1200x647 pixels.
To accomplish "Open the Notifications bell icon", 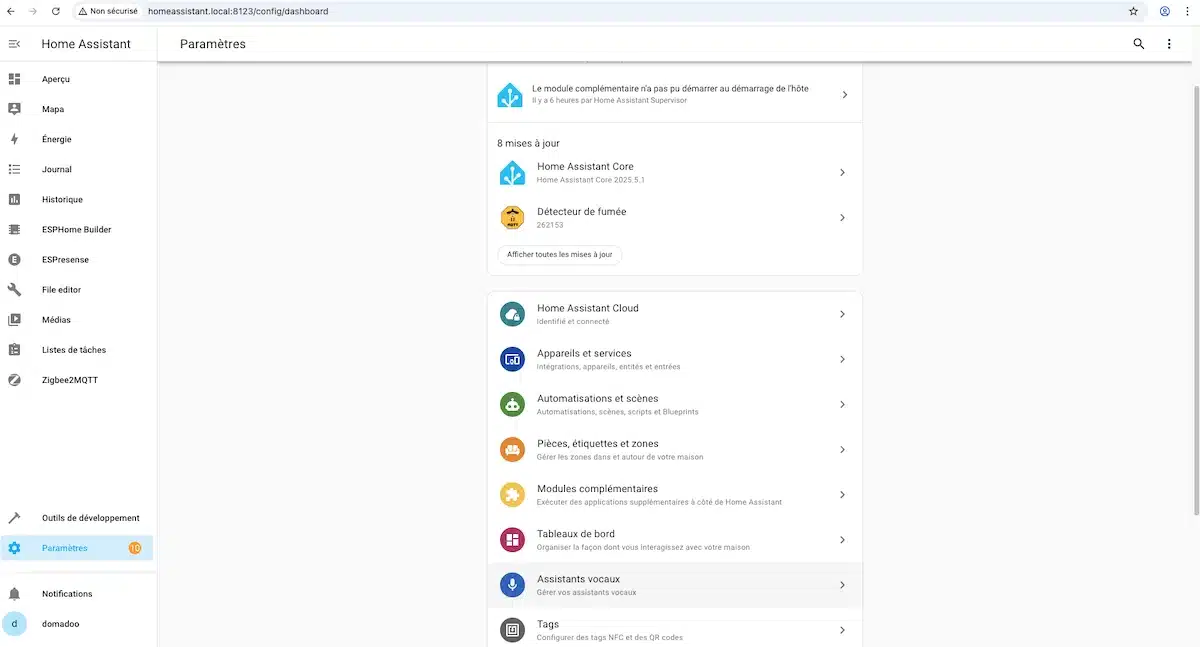I will coord(14,594).
